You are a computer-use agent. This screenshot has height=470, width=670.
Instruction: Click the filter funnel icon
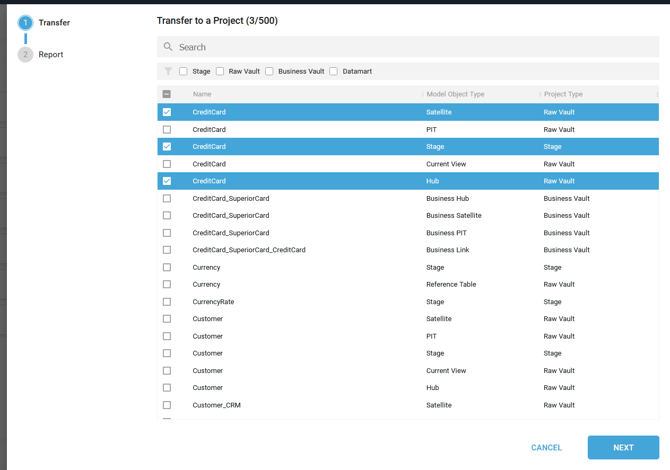pos(168,72)
